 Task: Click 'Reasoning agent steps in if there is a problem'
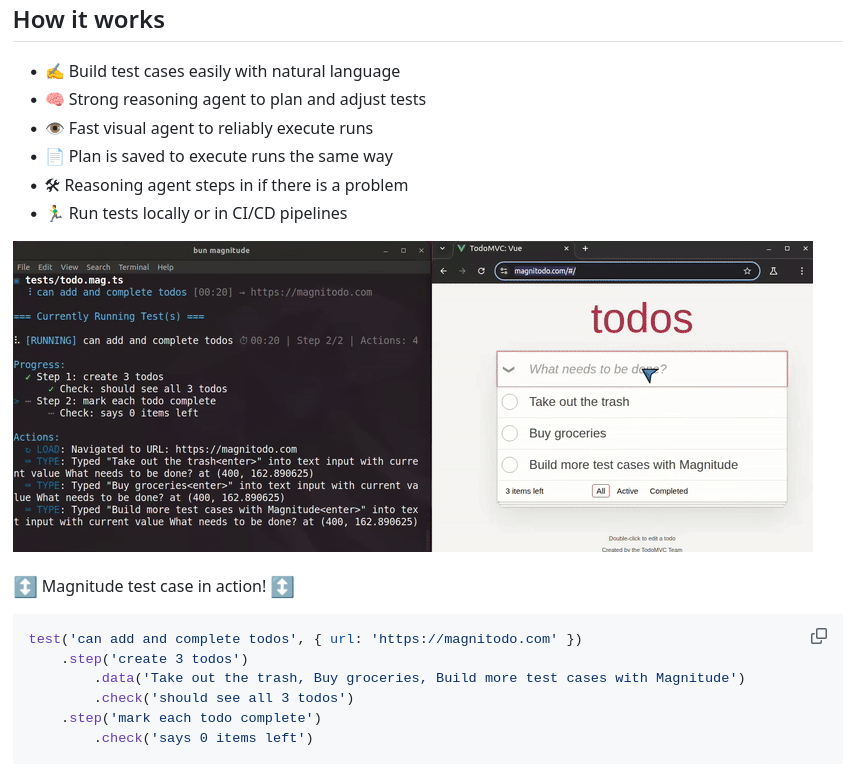pyautogui.click(x=236, y=185)
